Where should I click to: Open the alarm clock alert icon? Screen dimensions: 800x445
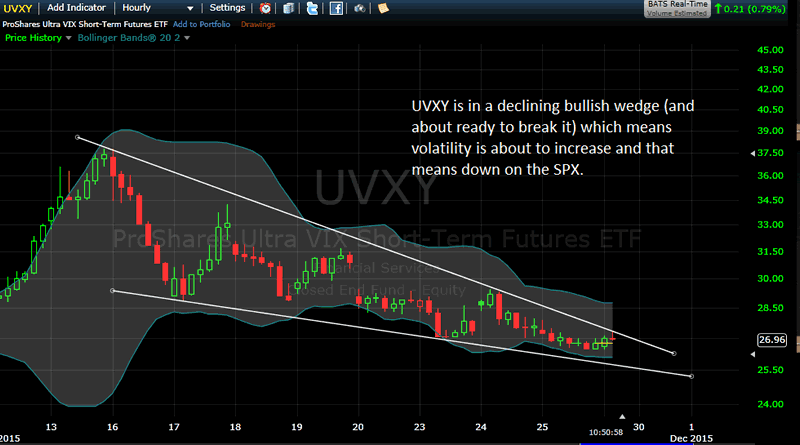pos(265,8)
